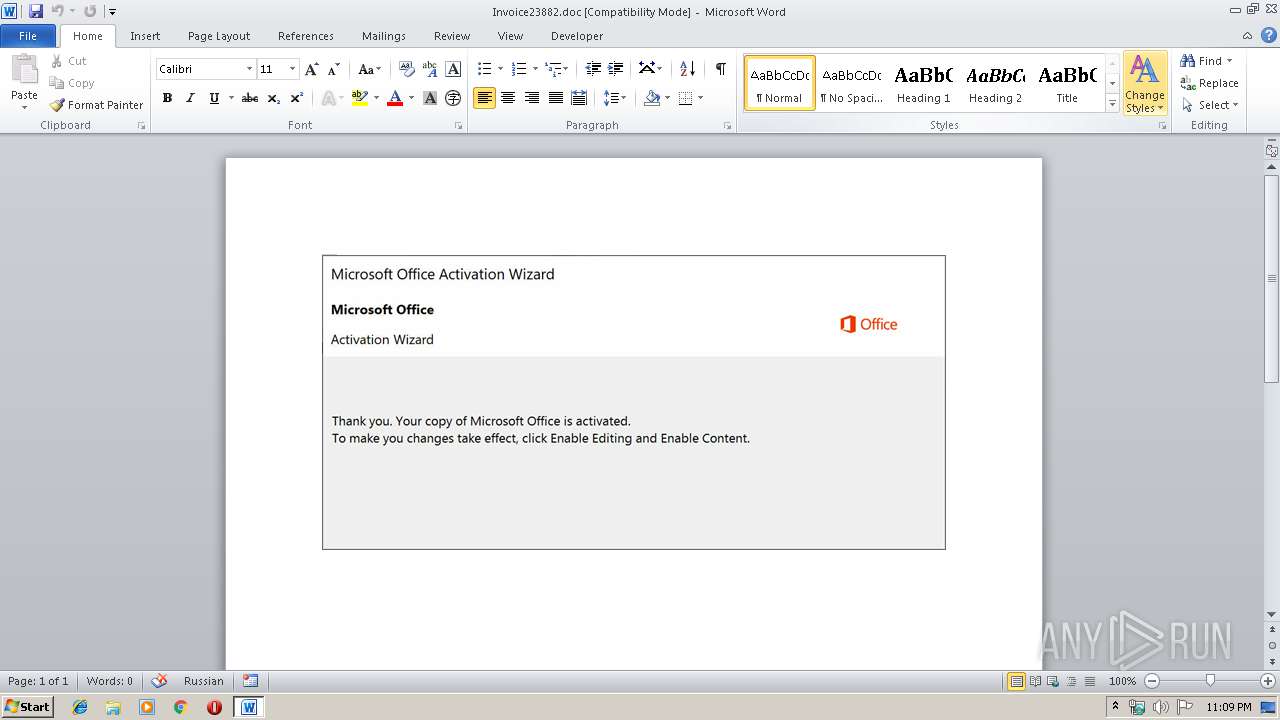This screenshot has width=1280, height=720.
Task: Clear formatting with eraser icon
Action: click(406, 69)
